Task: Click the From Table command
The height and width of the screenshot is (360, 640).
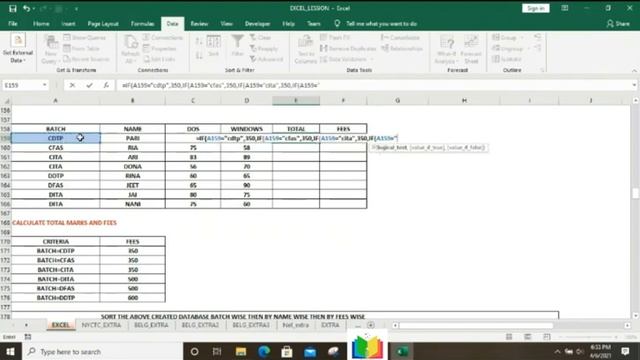Action: click(81, 48)
